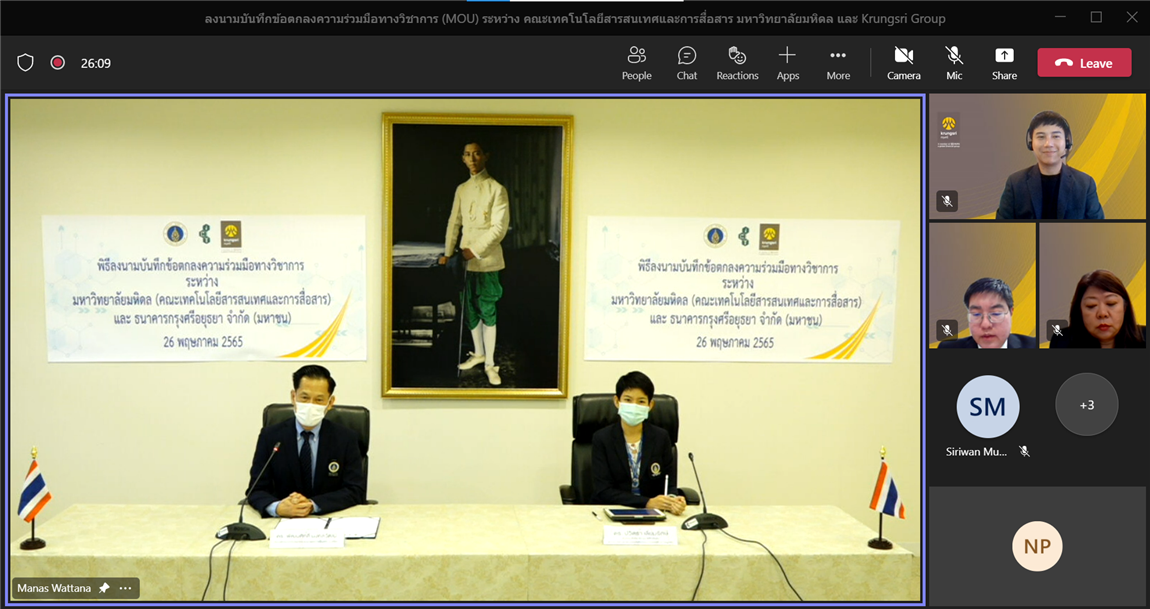Select the video tile of man with glasses

(982, 286)
